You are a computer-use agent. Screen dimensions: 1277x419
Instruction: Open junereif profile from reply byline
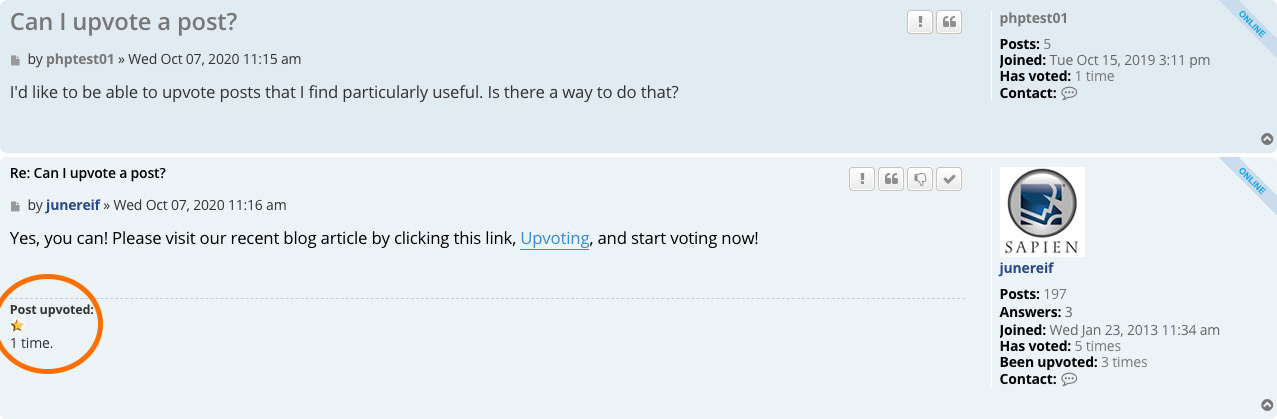point(72,205)
